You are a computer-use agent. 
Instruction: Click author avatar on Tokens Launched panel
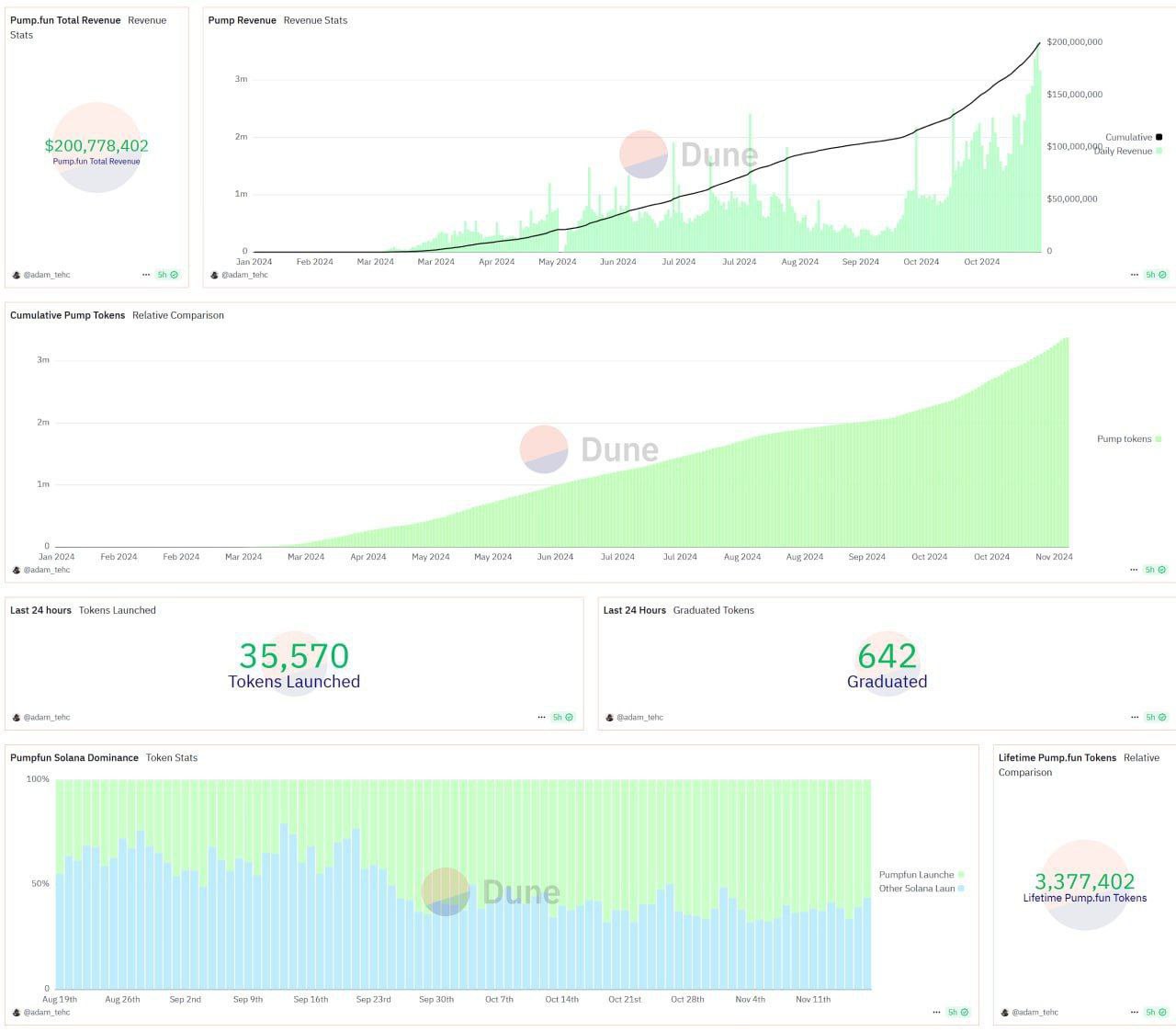coord(16,717)
